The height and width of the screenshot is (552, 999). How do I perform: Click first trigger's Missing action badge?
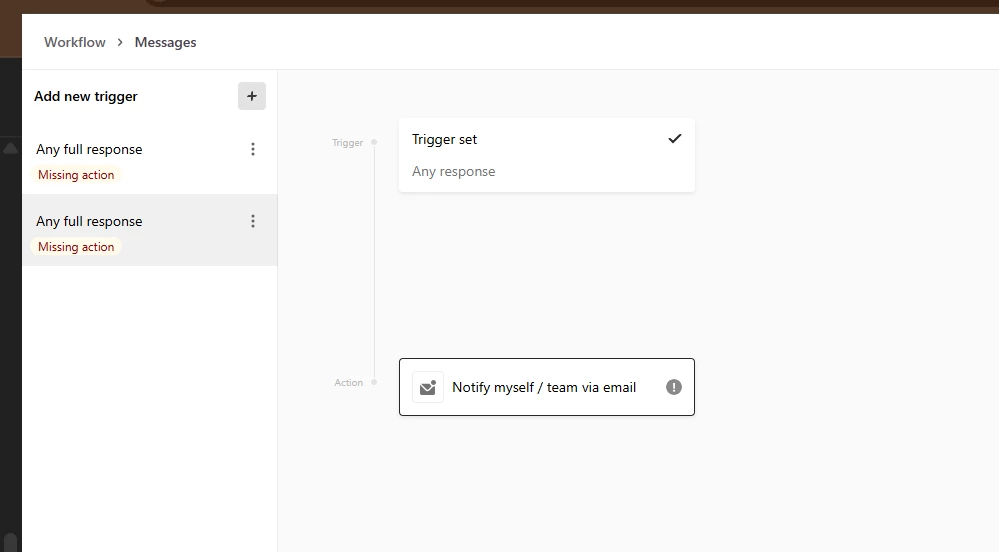[76, 175]
